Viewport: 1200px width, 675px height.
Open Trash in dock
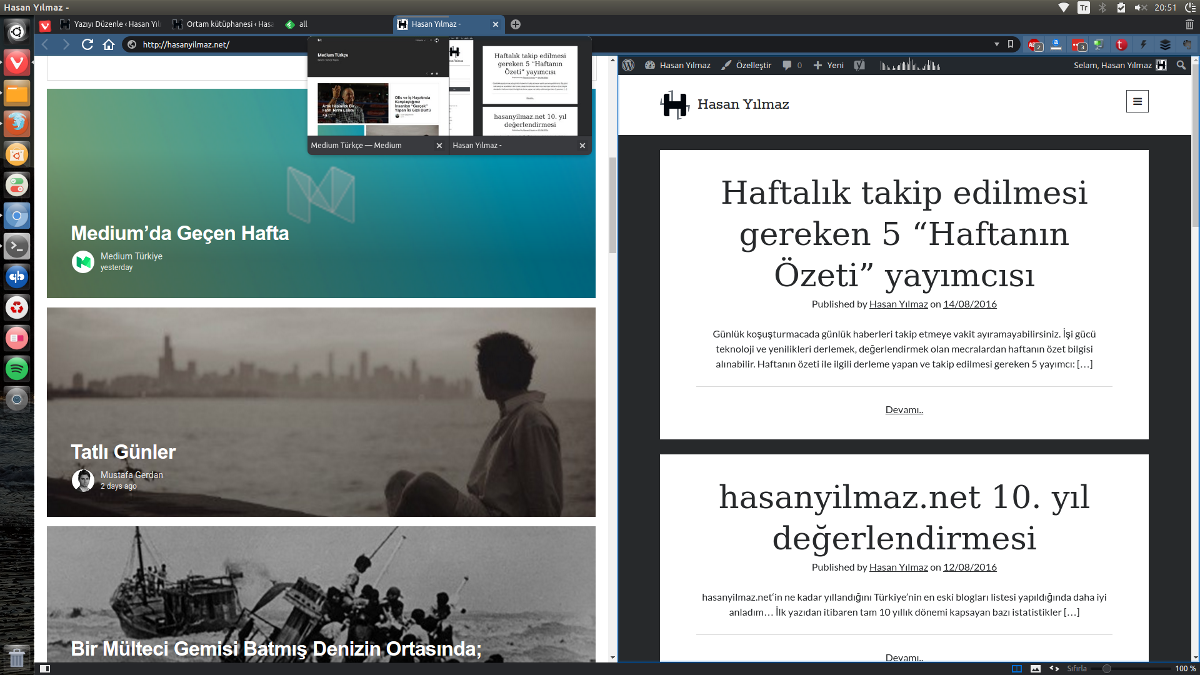pyautogui.click(x=17, y=657)
